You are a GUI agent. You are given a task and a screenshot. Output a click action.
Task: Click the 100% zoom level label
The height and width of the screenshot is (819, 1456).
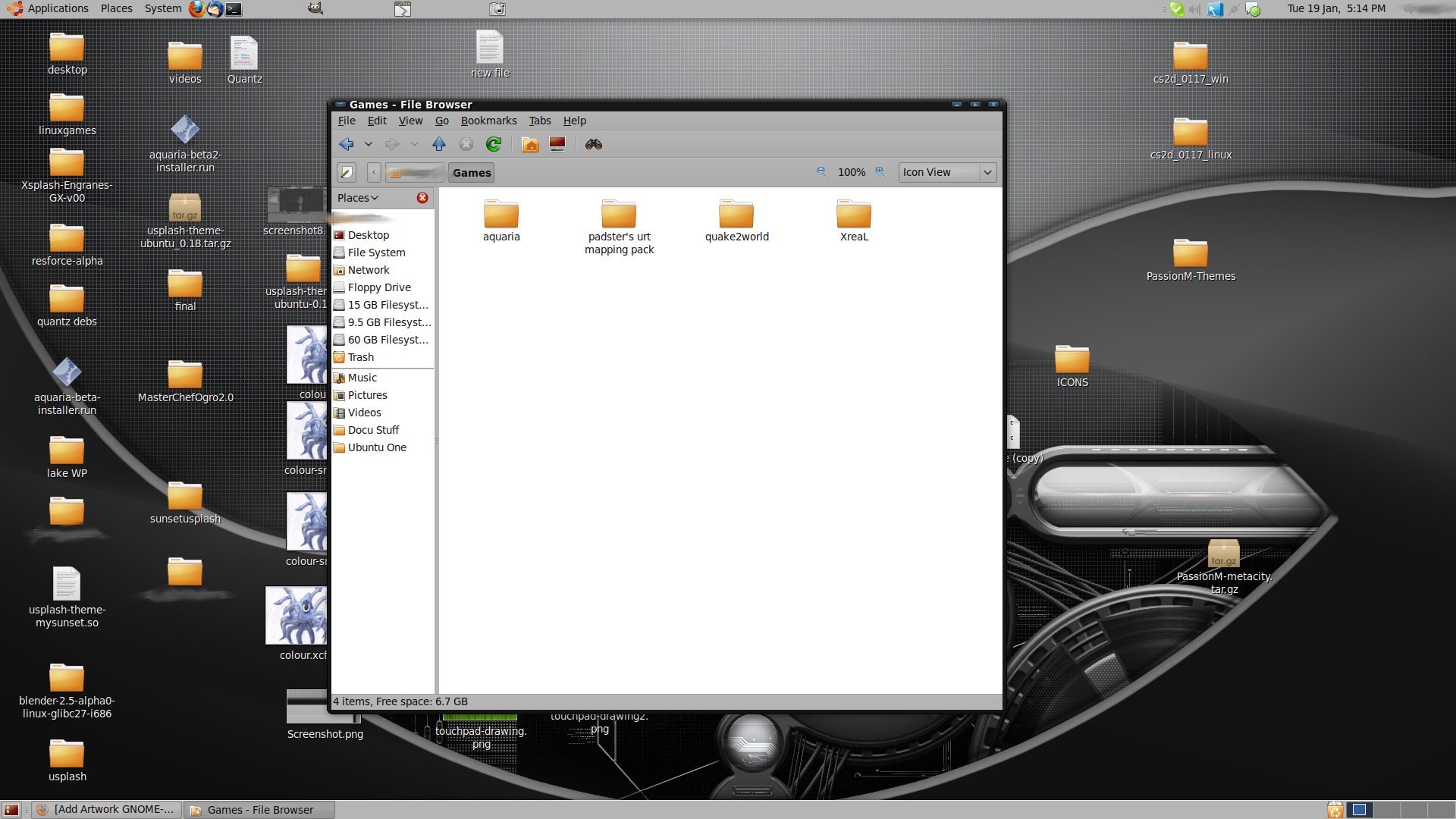click(852, 173)
